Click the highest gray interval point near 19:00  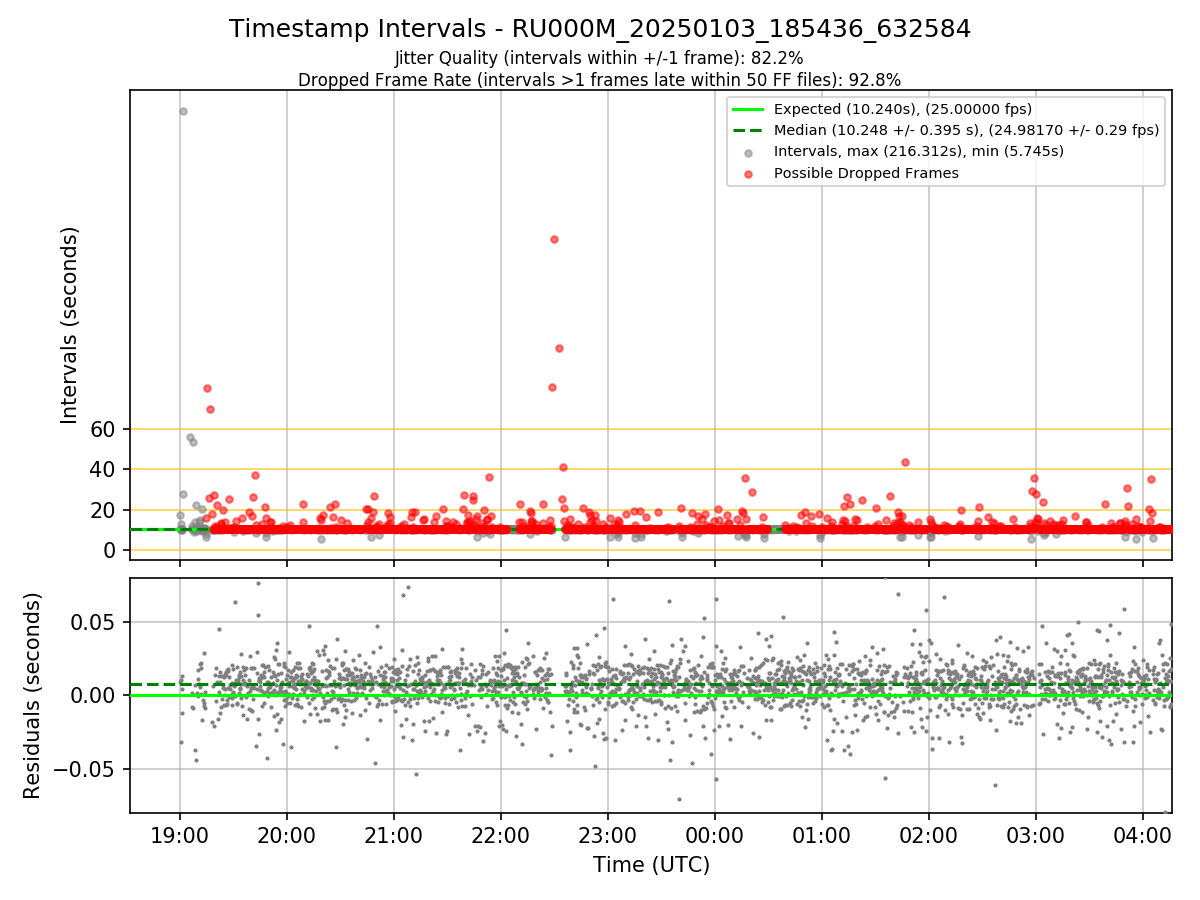coord(183,111)
